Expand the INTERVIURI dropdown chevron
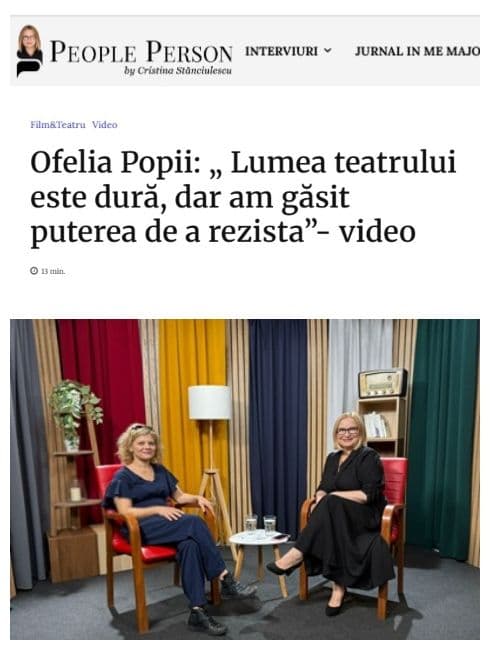This screenshot has width=490, height=650. click(x=327, y=51)
